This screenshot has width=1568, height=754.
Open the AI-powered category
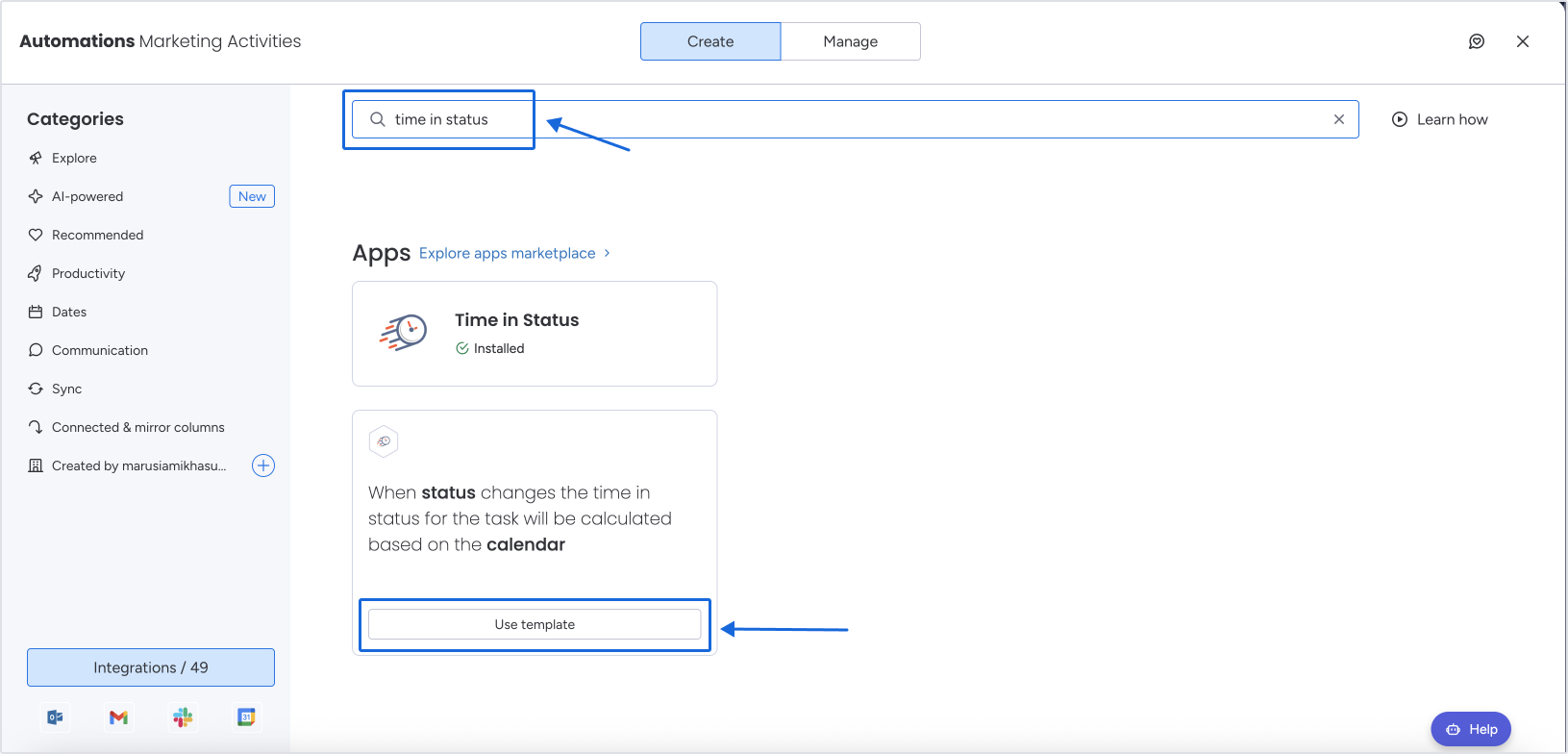(x=87, y=196)
